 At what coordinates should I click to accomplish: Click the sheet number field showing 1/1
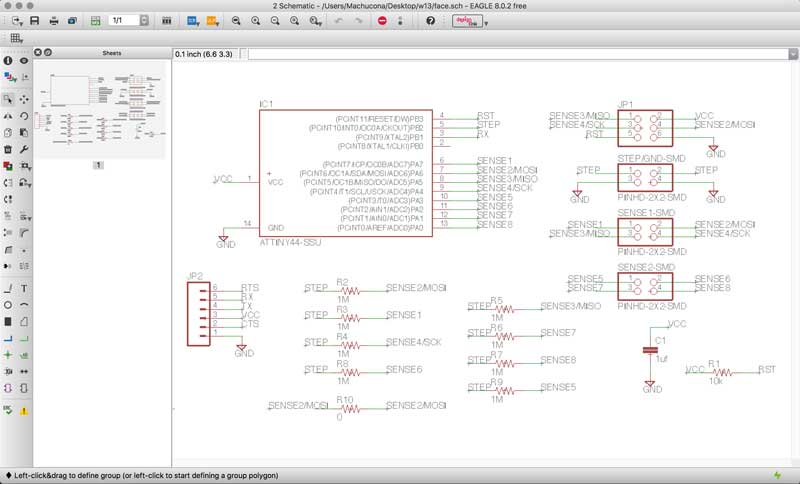(123, 20)
